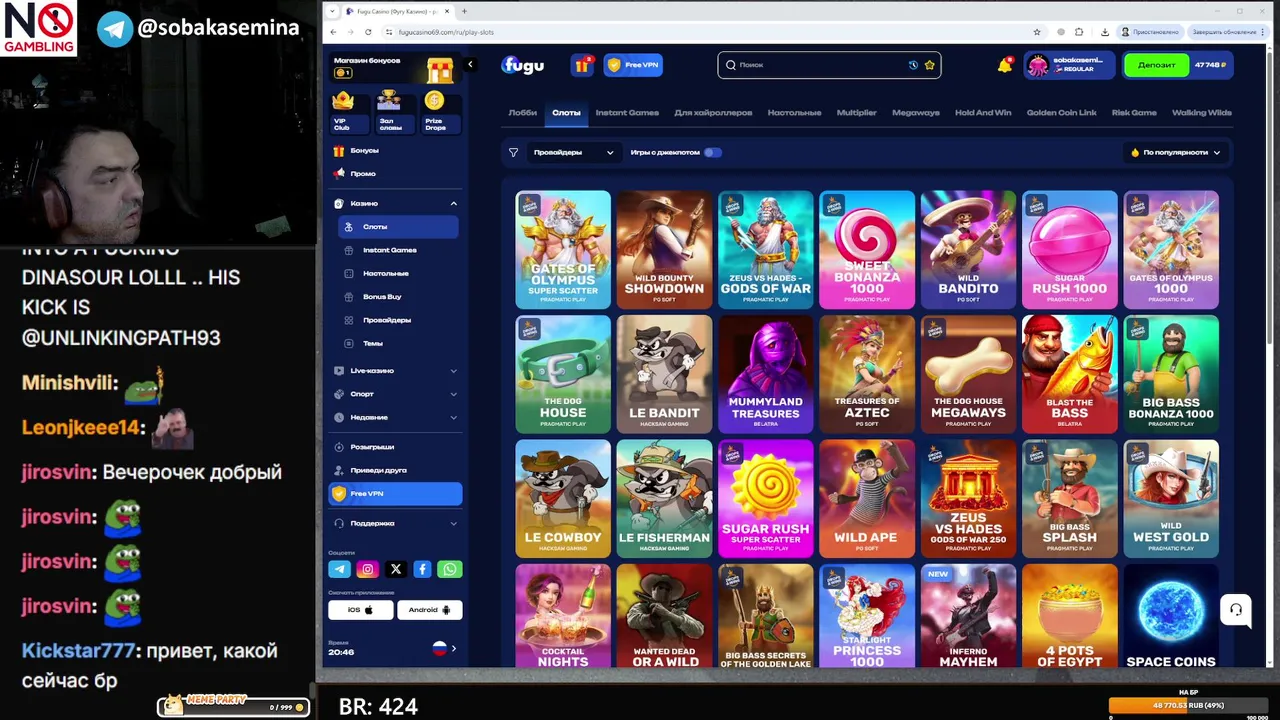Open browser tab list dropdown arrow

pyautogui.click(x=332, y=11)
